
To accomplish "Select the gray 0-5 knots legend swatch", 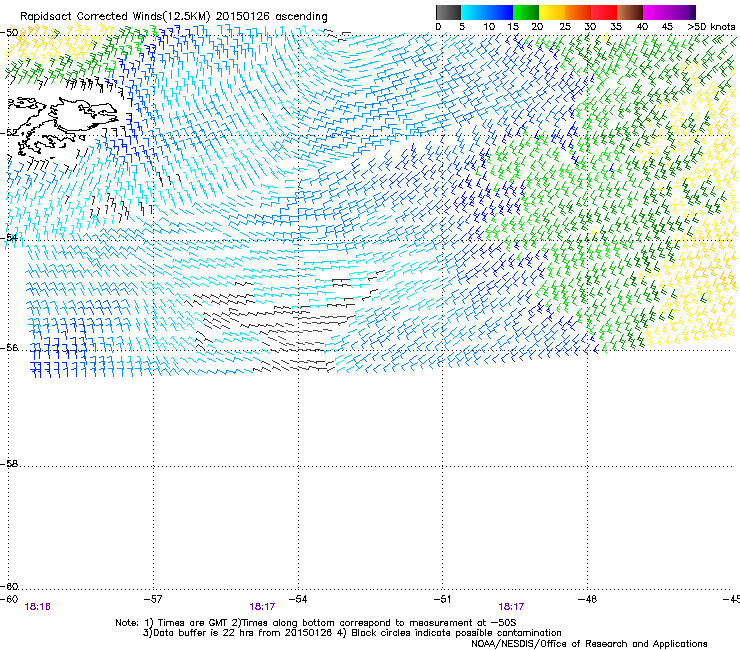I will coord(448,12).
